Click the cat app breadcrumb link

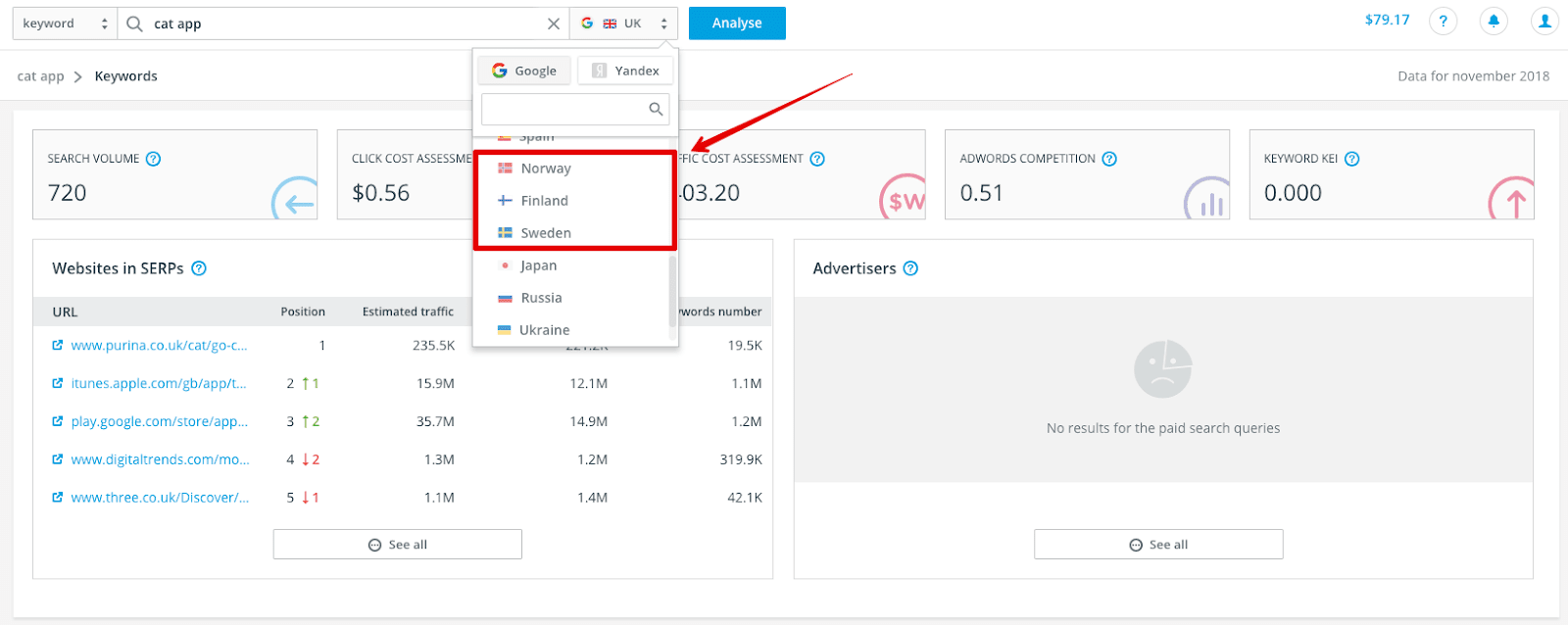tap(40, 76)
